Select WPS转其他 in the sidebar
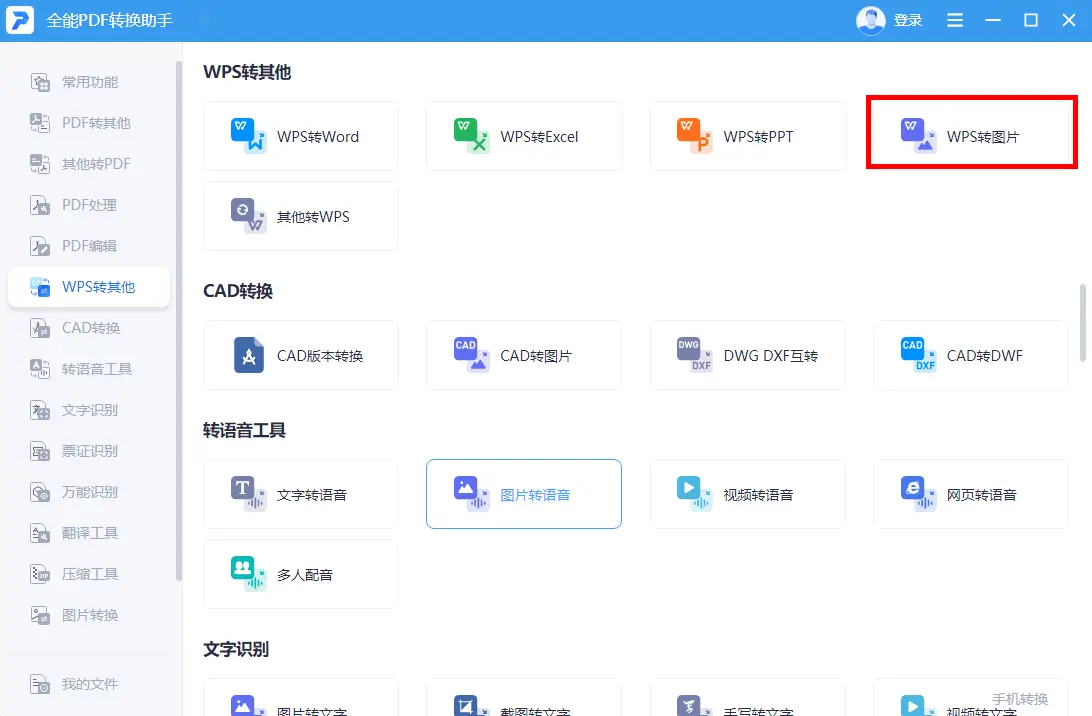This screenshot has height=716, width=1092. click(89, 287)
